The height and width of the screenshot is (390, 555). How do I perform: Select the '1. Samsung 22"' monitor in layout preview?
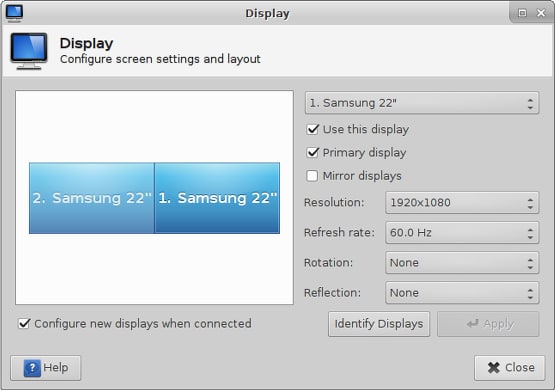[x=217, y=198]
